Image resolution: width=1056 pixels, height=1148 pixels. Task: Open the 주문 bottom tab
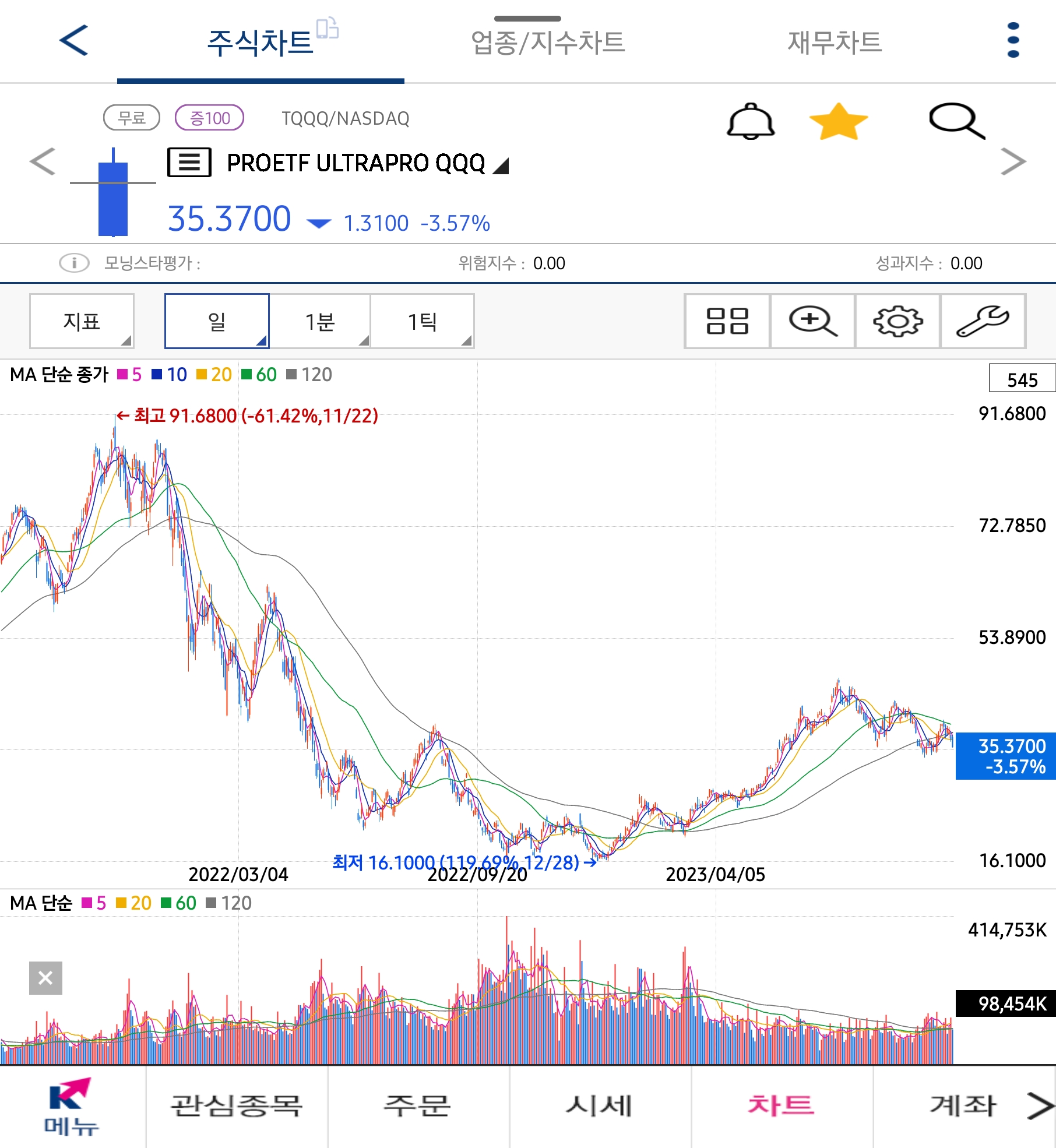pos(418,1107)
